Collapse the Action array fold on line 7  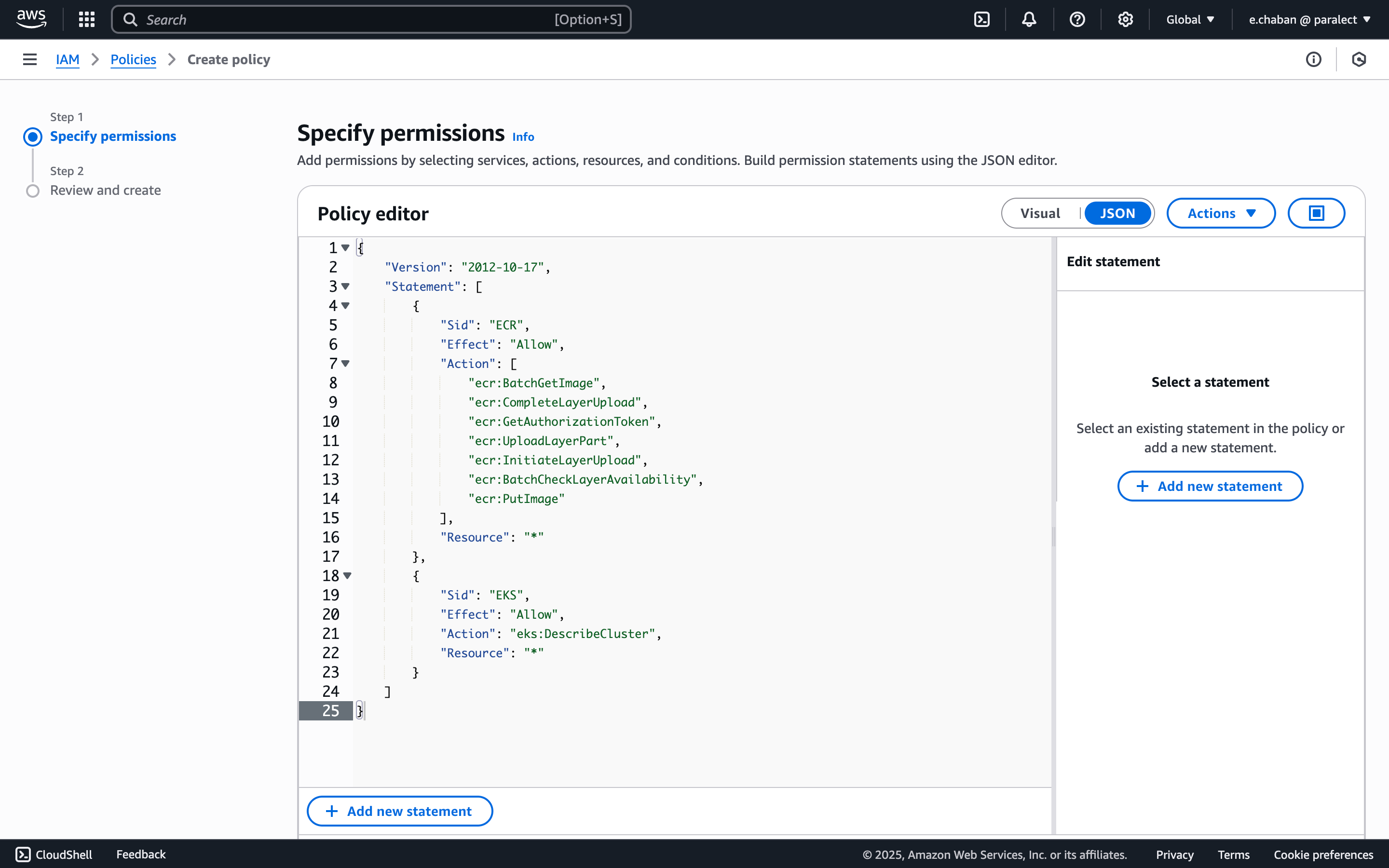coord(345,364)
